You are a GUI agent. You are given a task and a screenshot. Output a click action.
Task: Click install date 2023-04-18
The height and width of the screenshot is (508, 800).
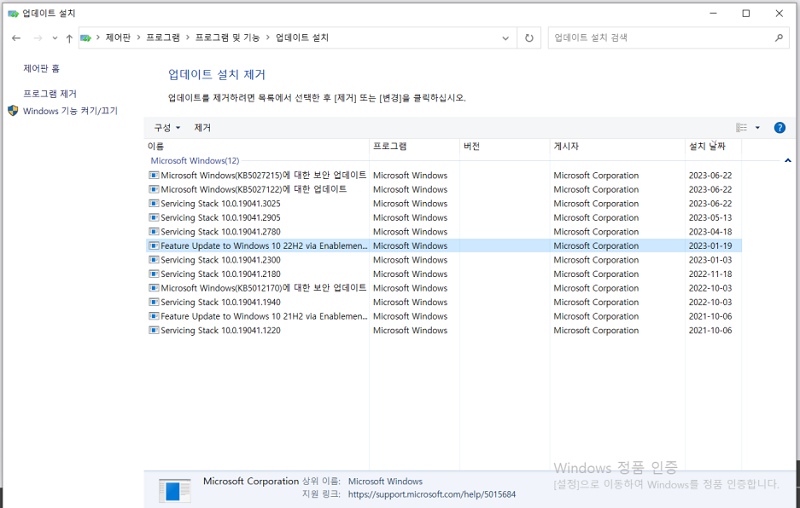click(710, 232)
